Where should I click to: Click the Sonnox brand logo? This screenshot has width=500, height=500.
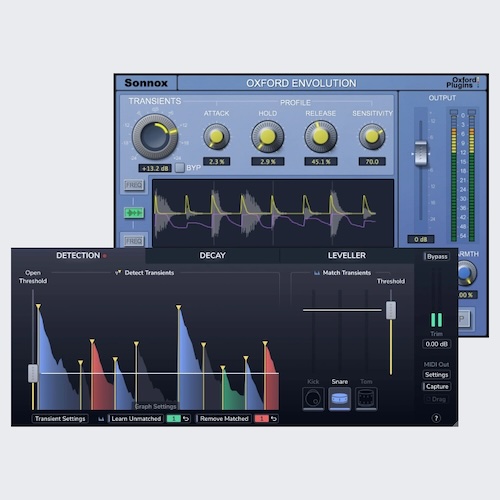click(146, 83)
